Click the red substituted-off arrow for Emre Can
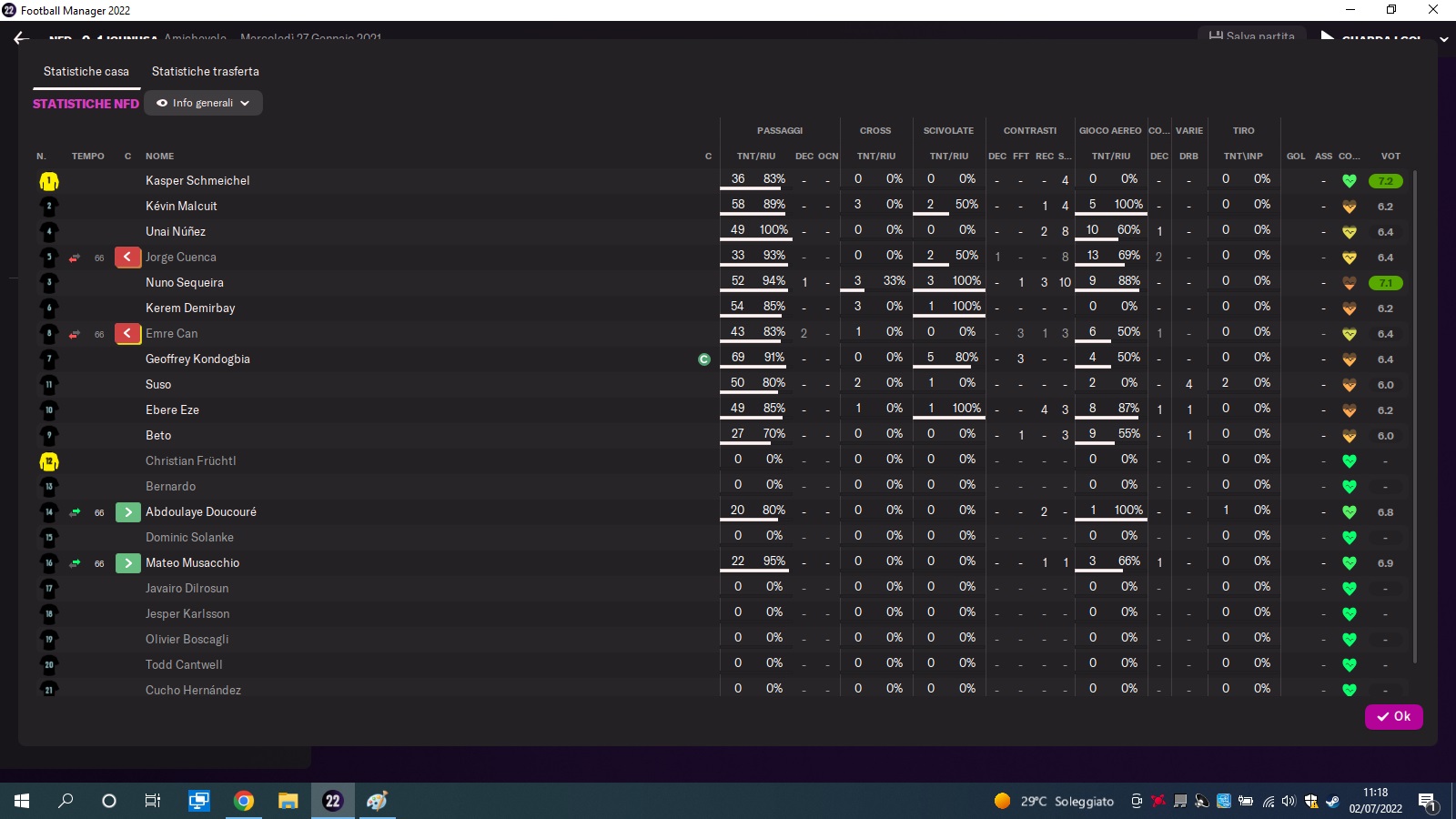Viewport: 1456px width, 819px height. [127, 334]
